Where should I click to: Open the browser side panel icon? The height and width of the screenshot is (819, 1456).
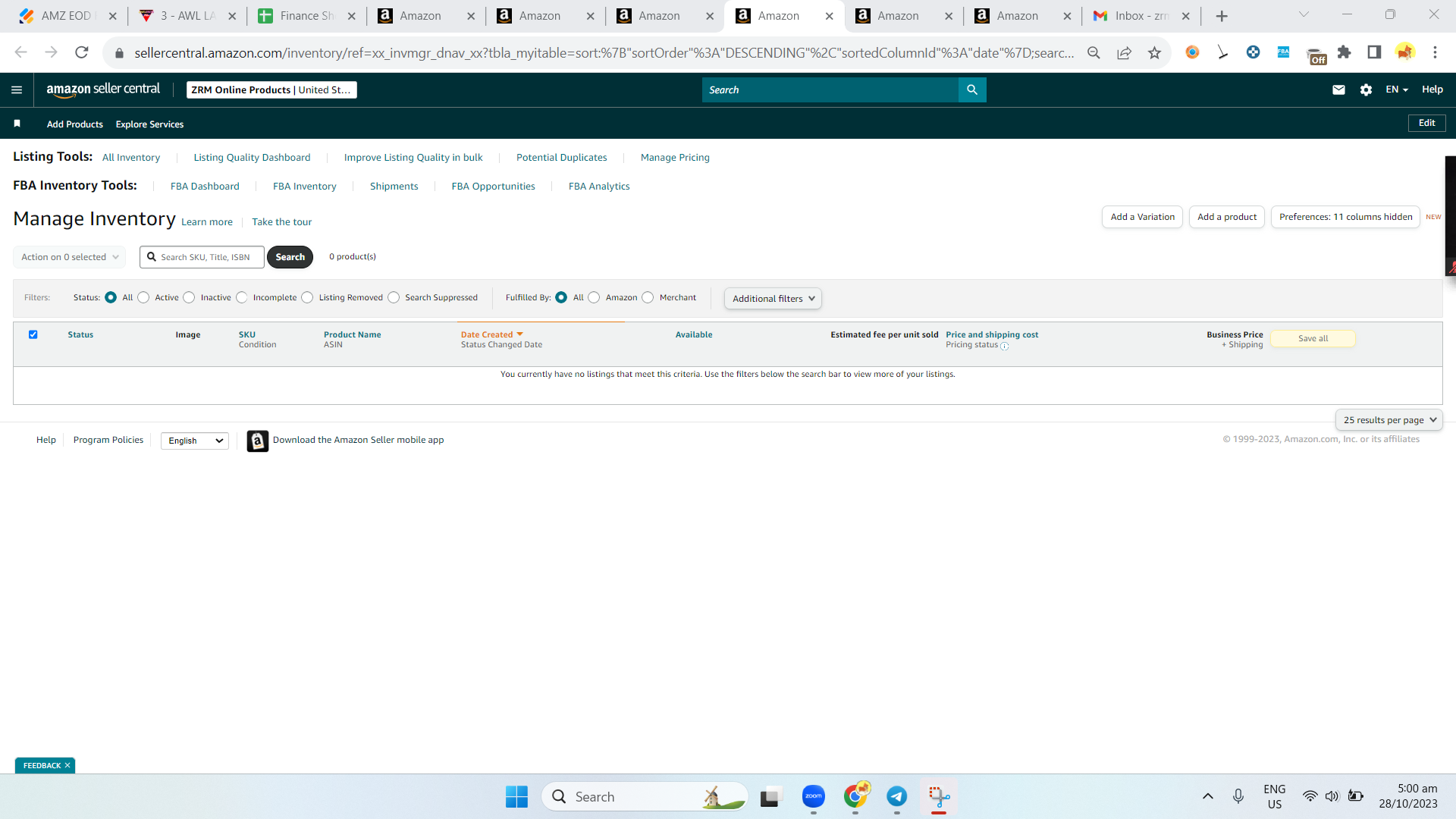[1374, 52]
